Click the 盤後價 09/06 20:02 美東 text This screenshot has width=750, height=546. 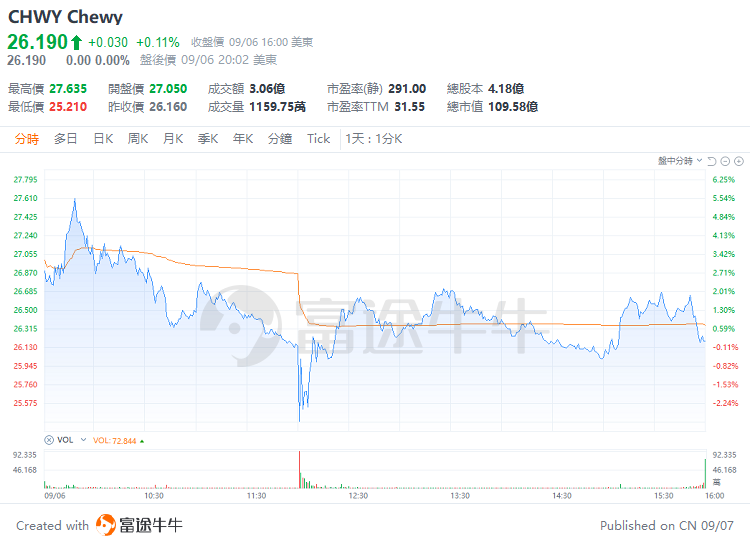(x=209, y=60)
